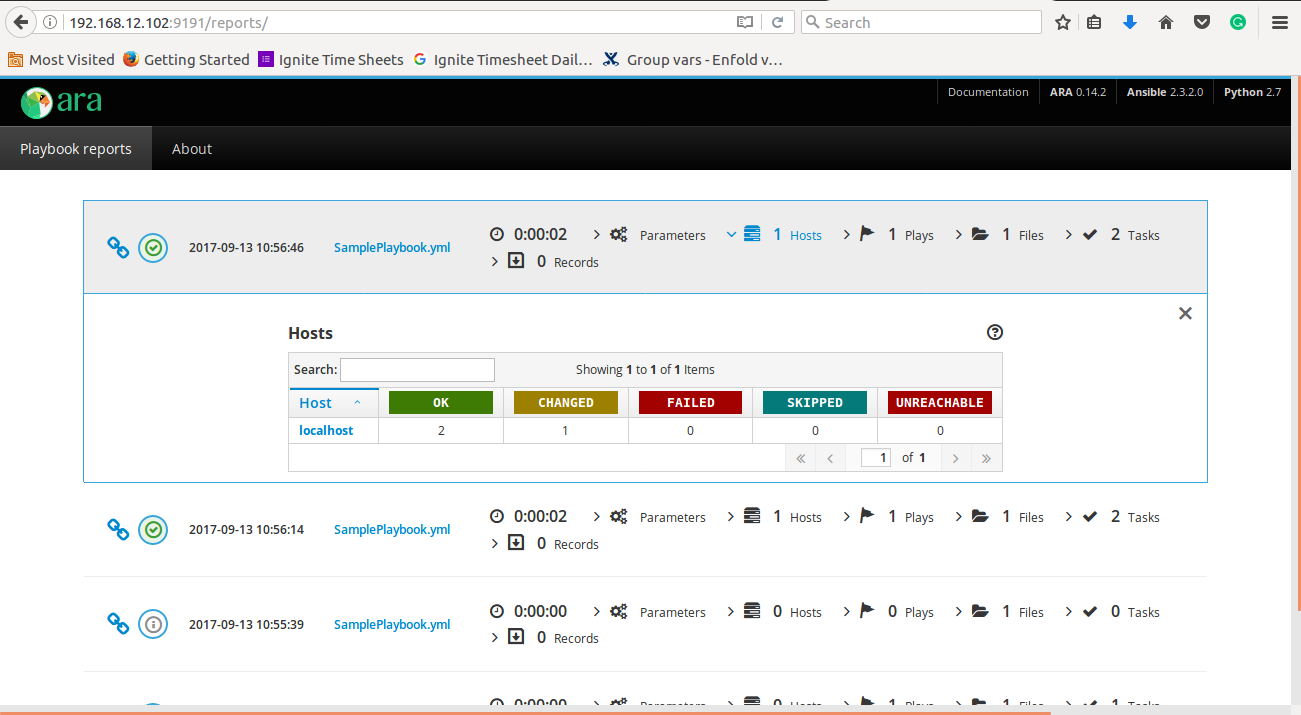Expand Plays of 10:56:46 report
Screen dimensions: 1301x715
(888, 235)
